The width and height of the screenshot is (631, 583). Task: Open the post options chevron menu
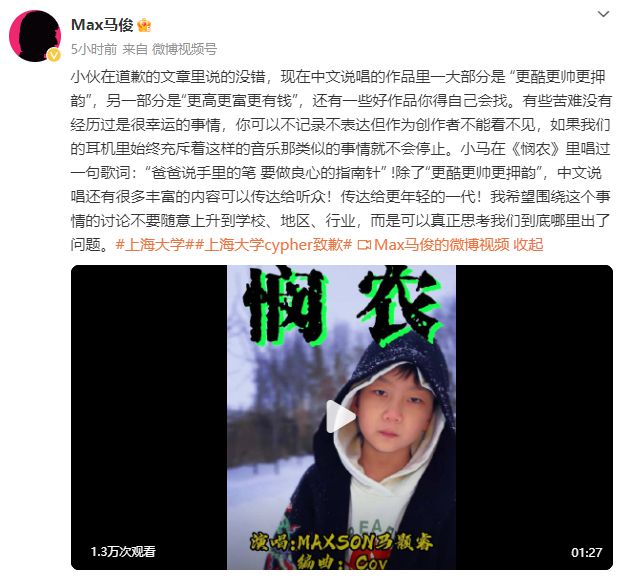603,14
